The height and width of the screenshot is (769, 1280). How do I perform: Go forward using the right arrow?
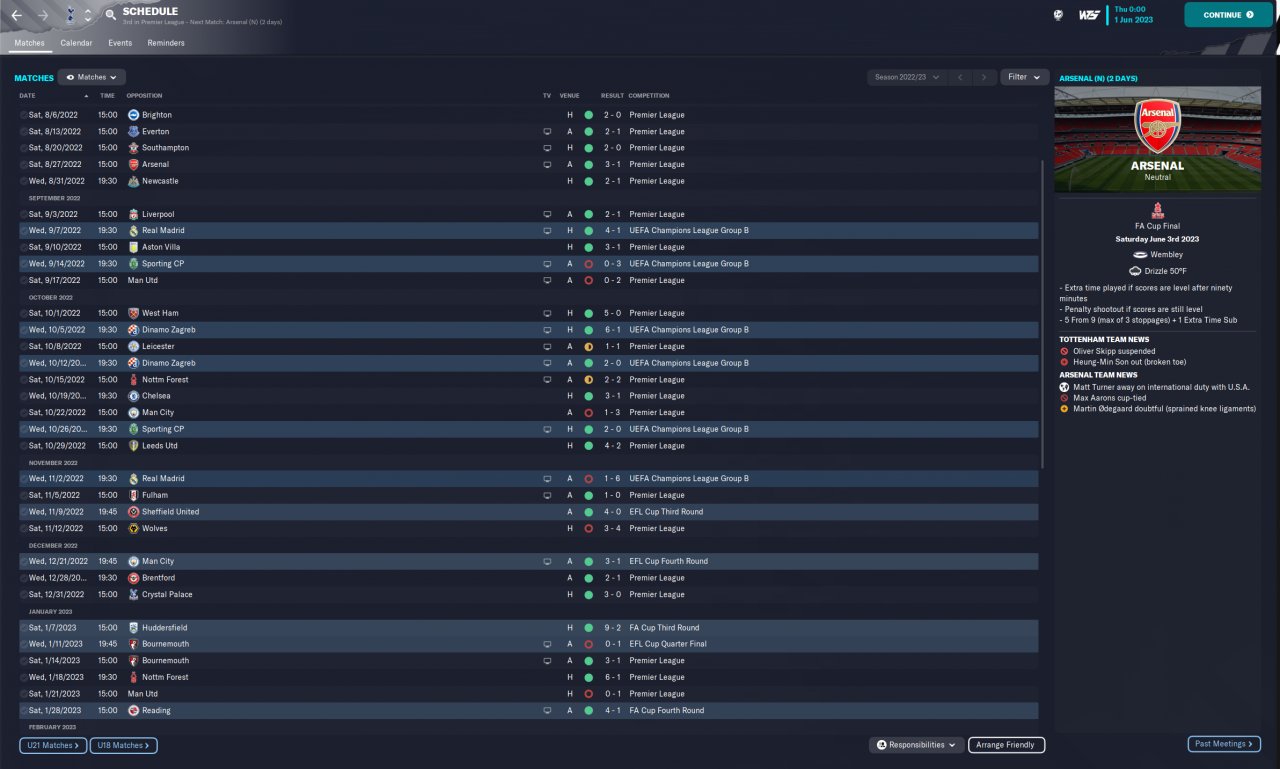tap(43, 16)
